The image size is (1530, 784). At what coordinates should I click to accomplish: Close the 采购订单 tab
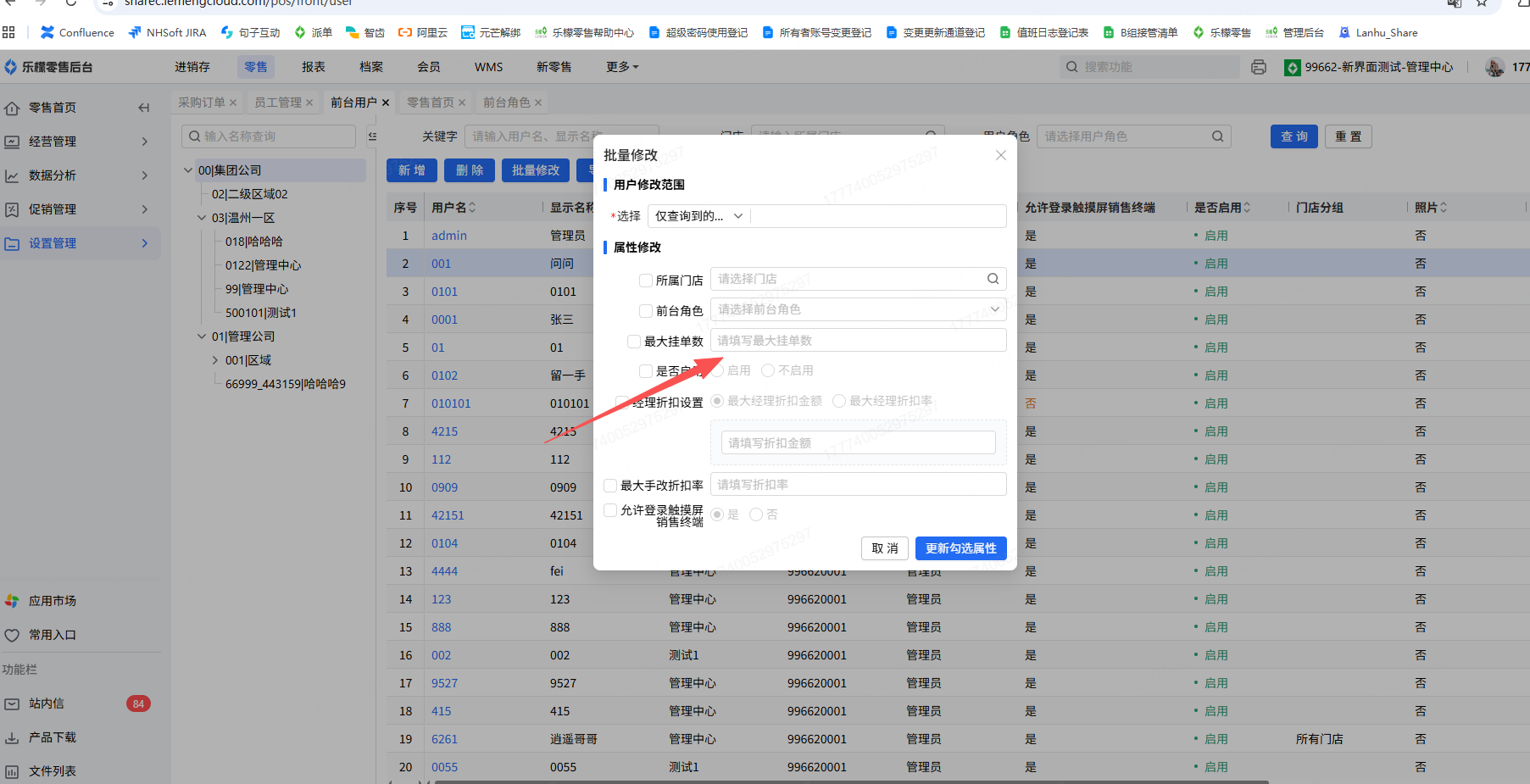[233, 103]
